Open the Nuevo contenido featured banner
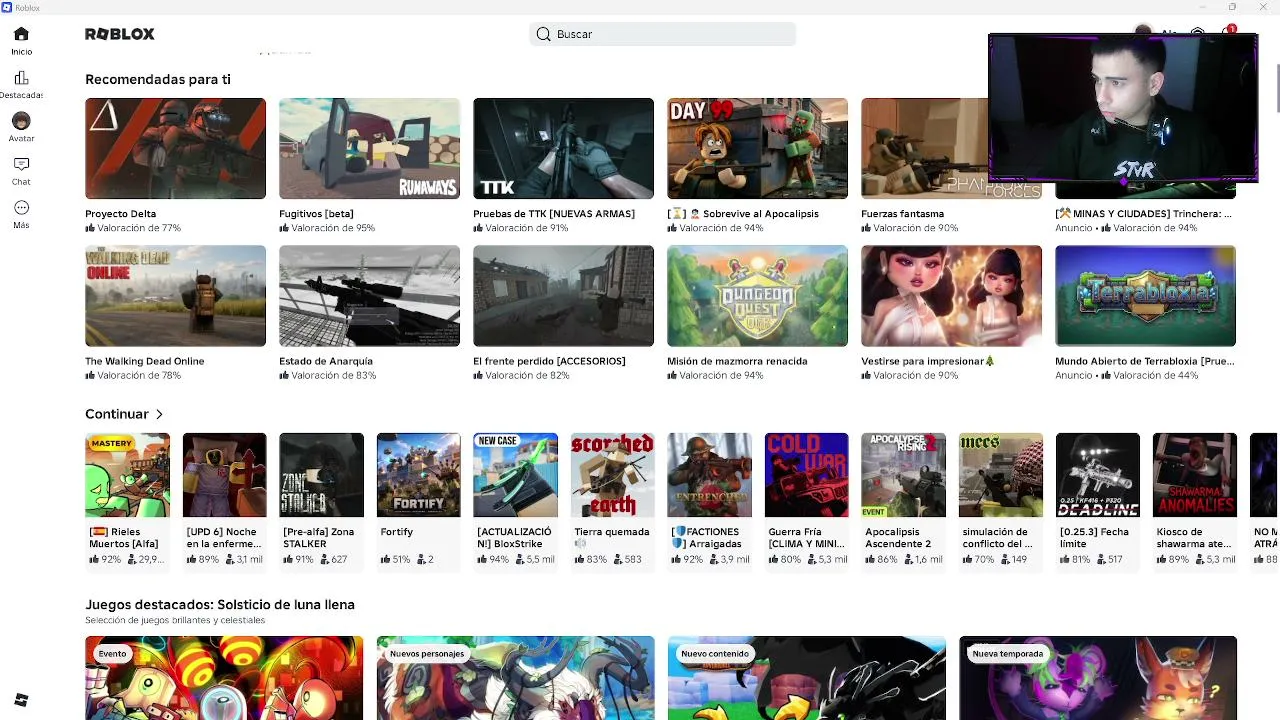 click(806, 678)
